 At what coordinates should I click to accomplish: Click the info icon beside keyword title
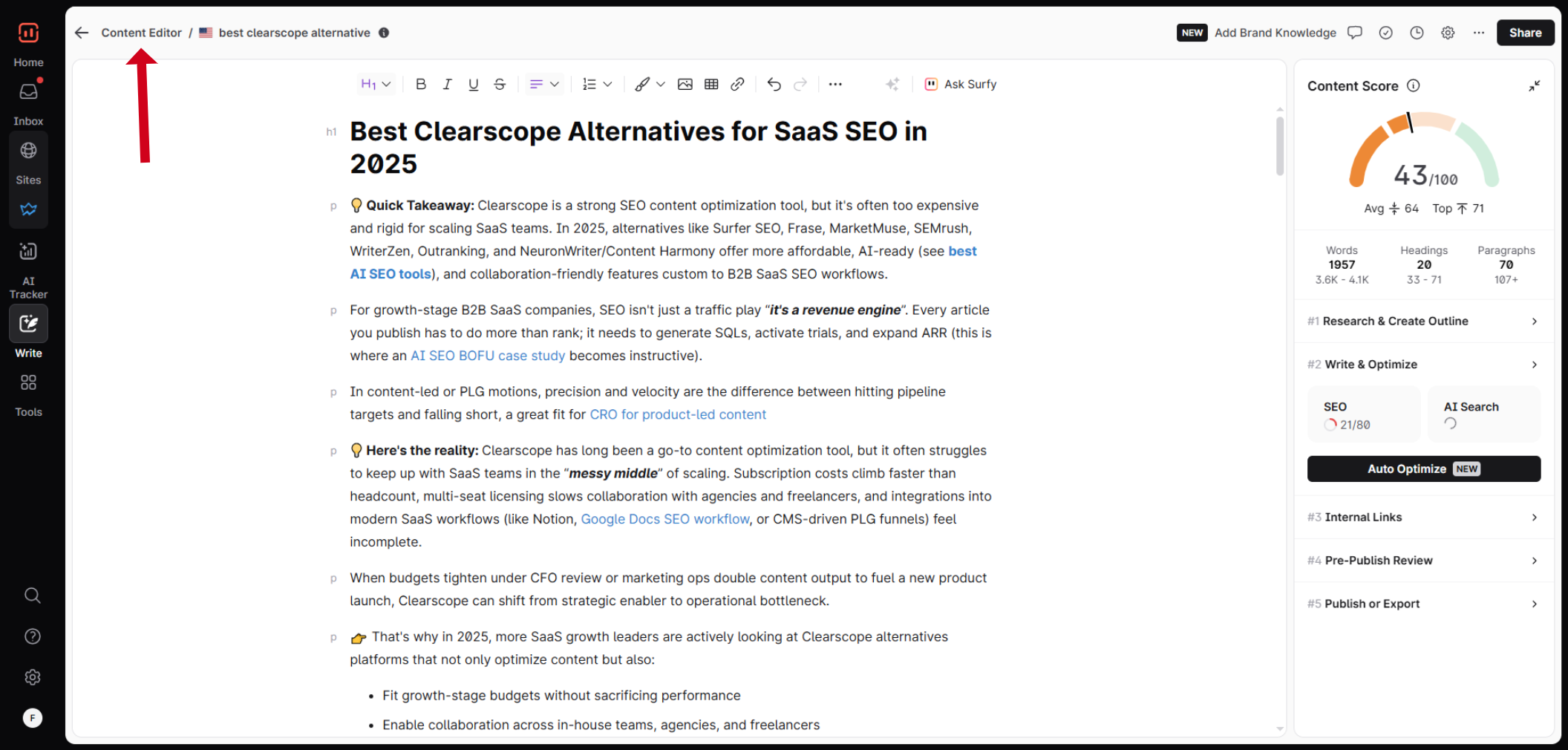pos(384,33)
